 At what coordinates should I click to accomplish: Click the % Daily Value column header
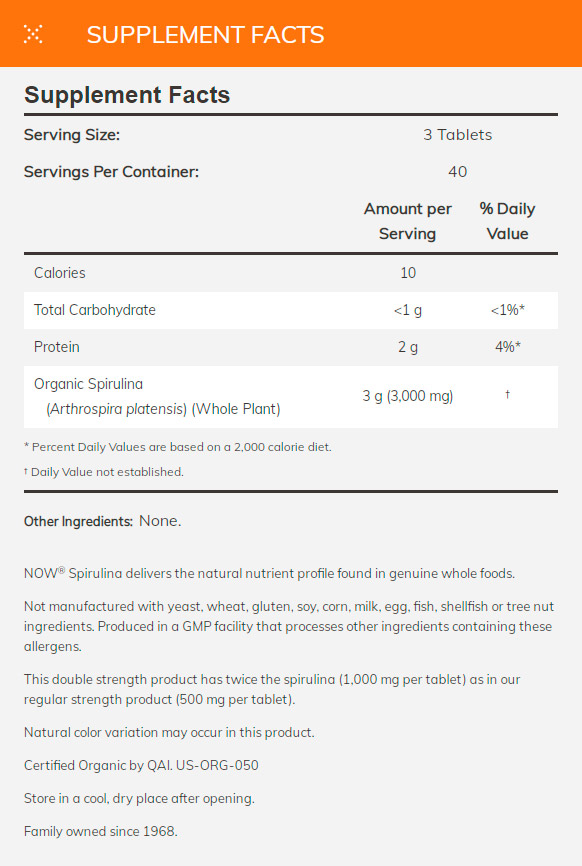[507, 221]
